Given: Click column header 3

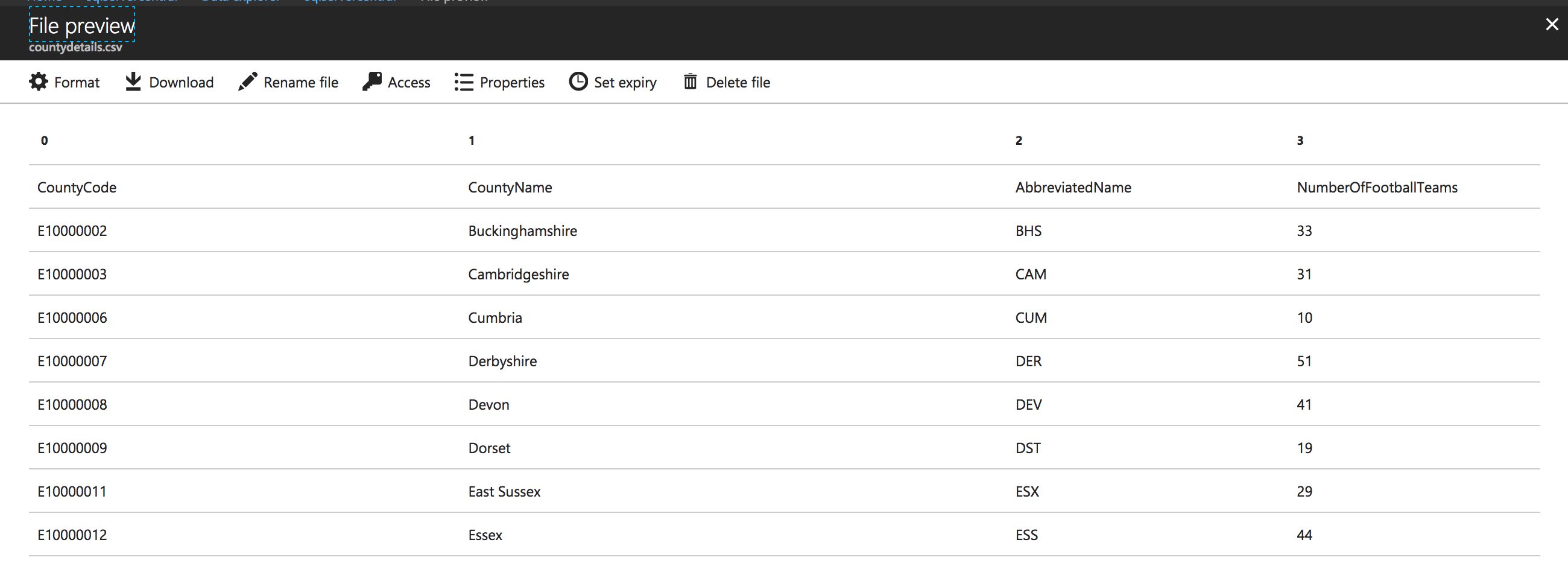Looking at the screenshot, I should (x=1300, y=141).
